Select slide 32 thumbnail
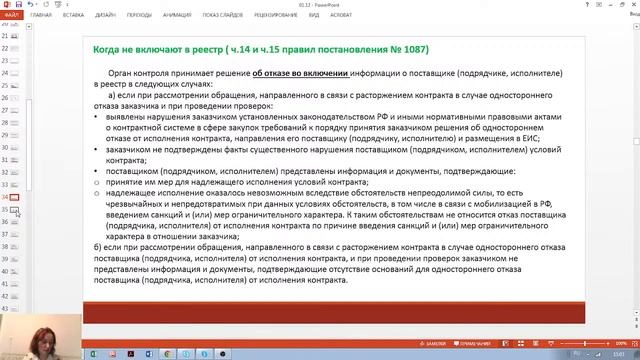640x360 pixels. click(14, 173)
